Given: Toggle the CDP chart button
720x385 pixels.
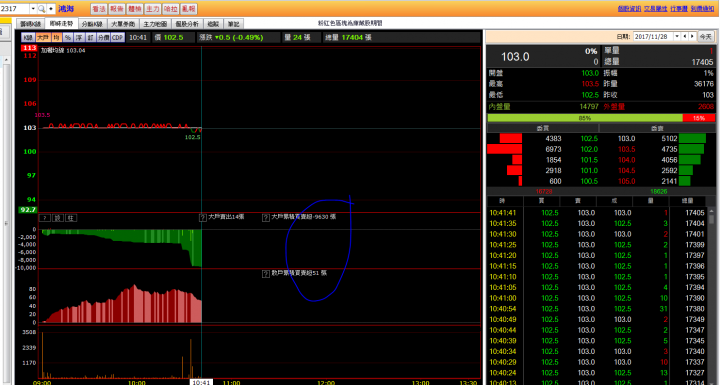Looking at the screenshot, I should pos(118,38).
